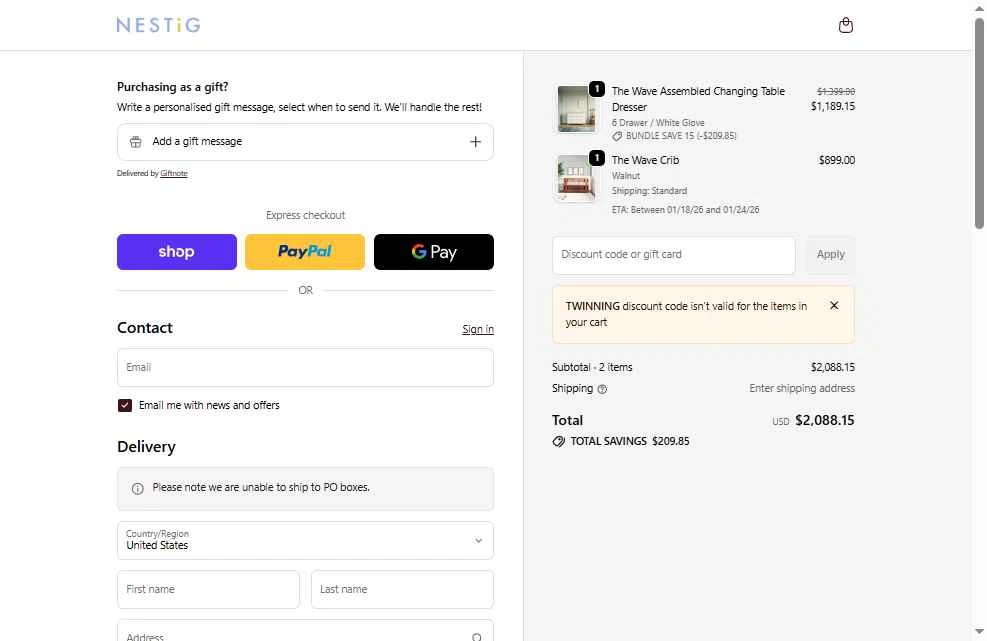Check out using Google Pay
Image resolution: width=987 pixels, height=641 pixels.
coord(434,252)
